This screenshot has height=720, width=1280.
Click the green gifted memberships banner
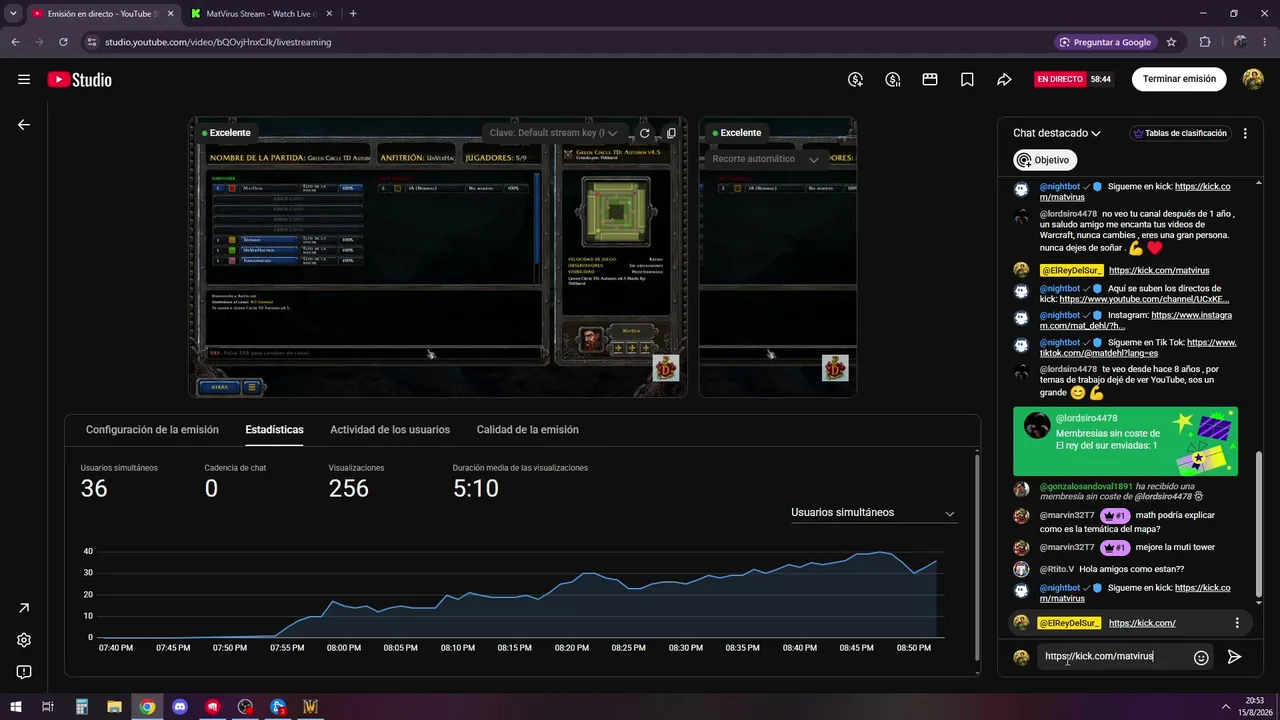tap(1125, 441)
